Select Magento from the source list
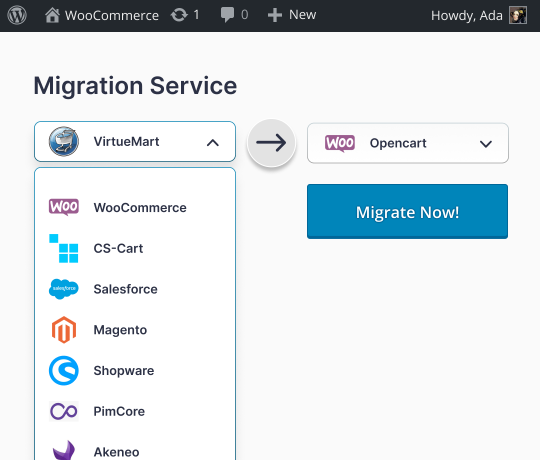The width and height of the screenshot is (540, 460). (x=135, y=330)
